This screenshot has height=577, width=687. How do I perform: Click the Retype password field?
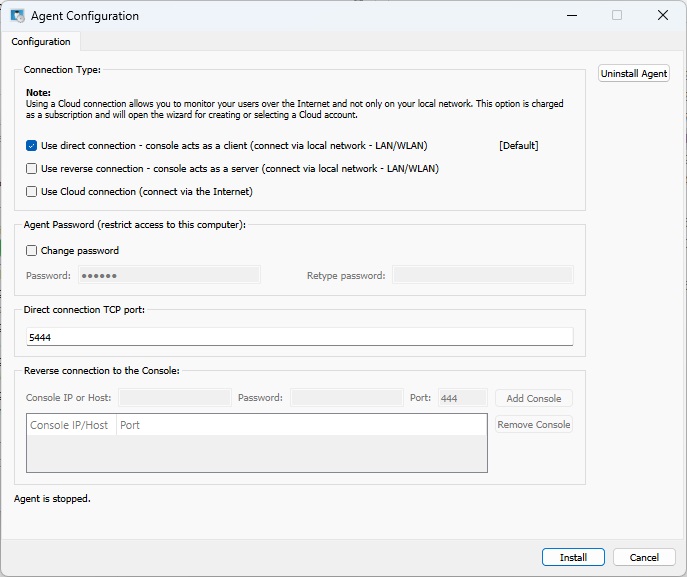(482, 275)
